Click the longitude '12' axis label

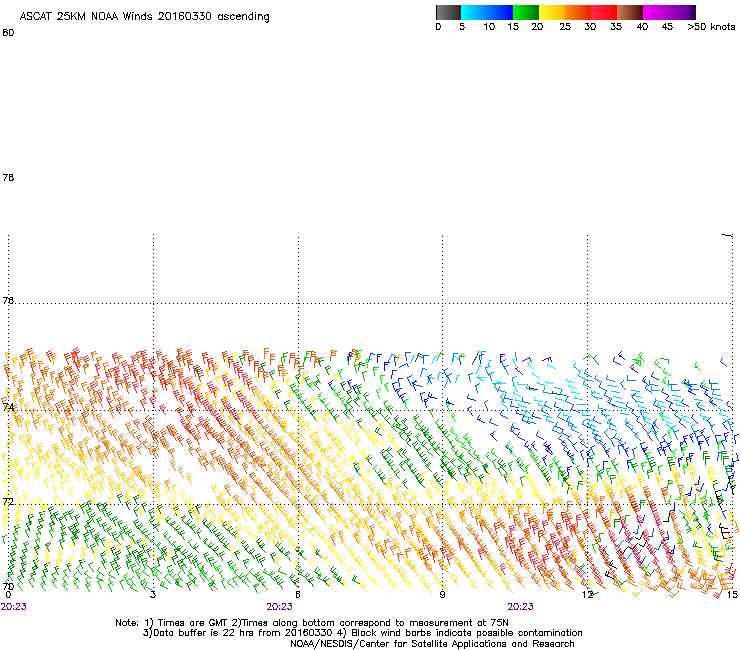tap(588, 595)
